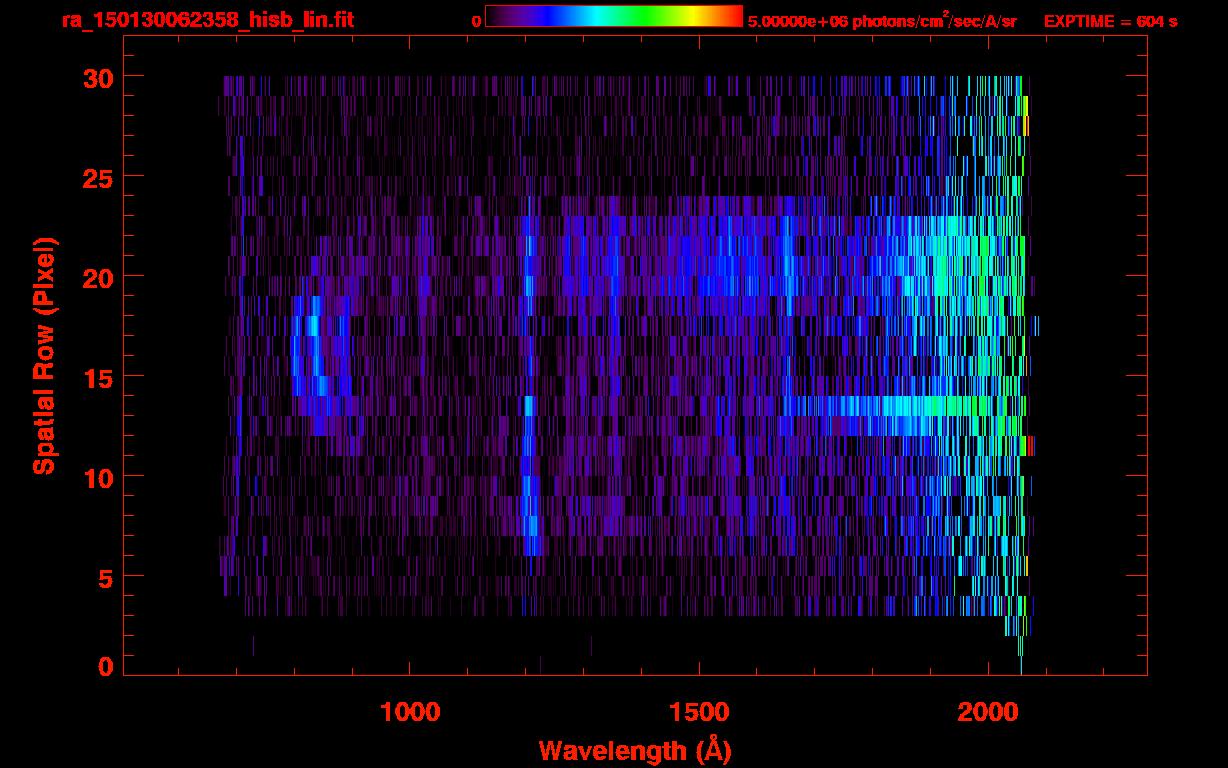
Task: Click the rainbow color scale bar
Action: click(x=614, y=17)
